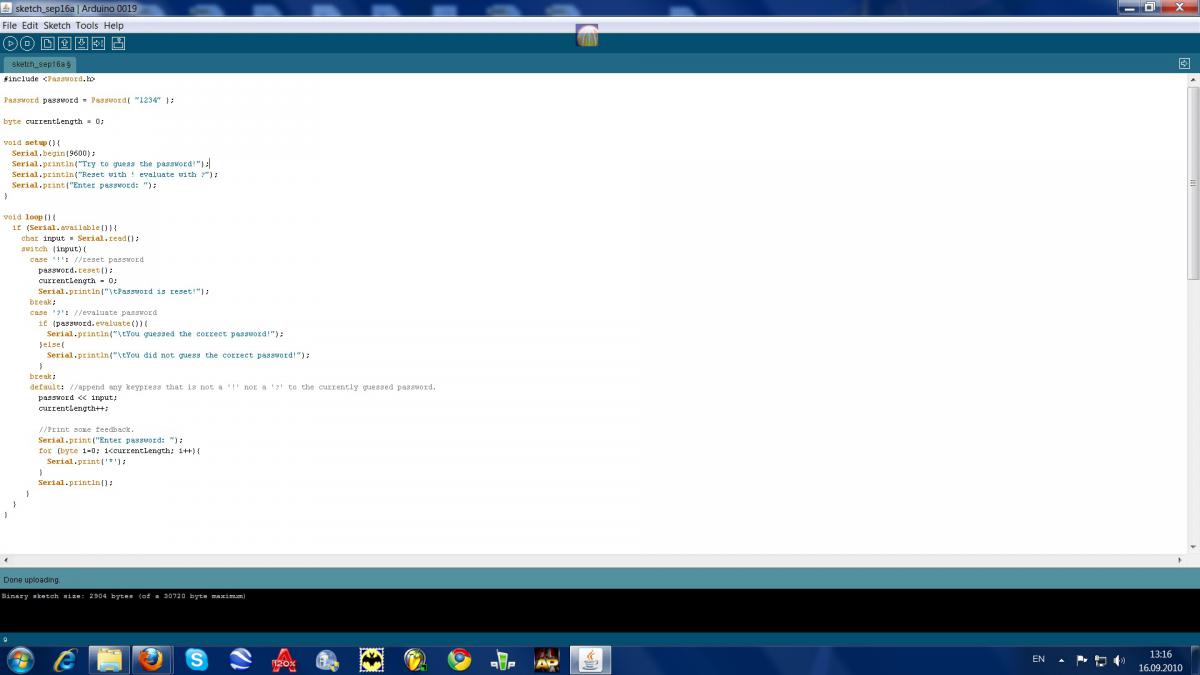Open the system volume control
This screenshot has height=675, width=1200.
1119,660
